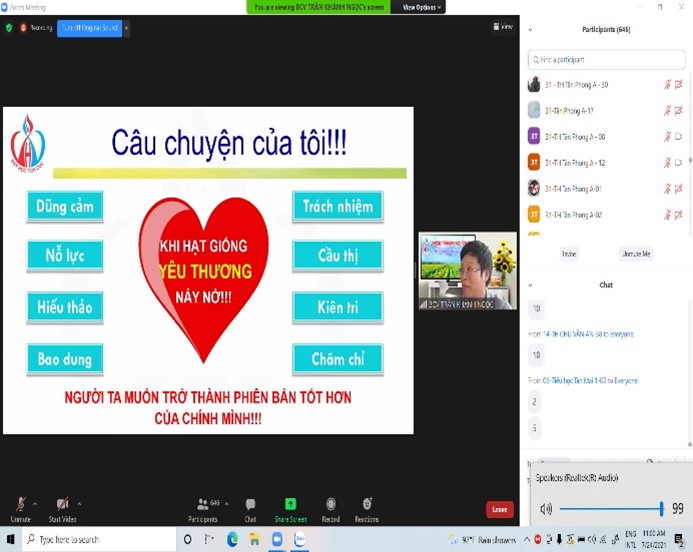Image resolution: width=693 pixels, height=552 pixels.
Task: Click the Windows Start button
Action: coord(10,539)
